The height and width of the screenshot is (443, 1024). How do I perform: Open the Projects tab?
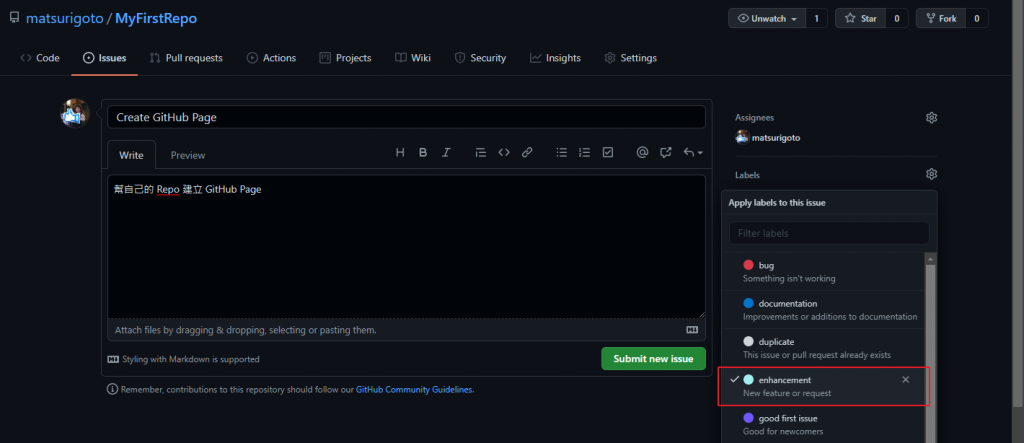tap(345, 57)
